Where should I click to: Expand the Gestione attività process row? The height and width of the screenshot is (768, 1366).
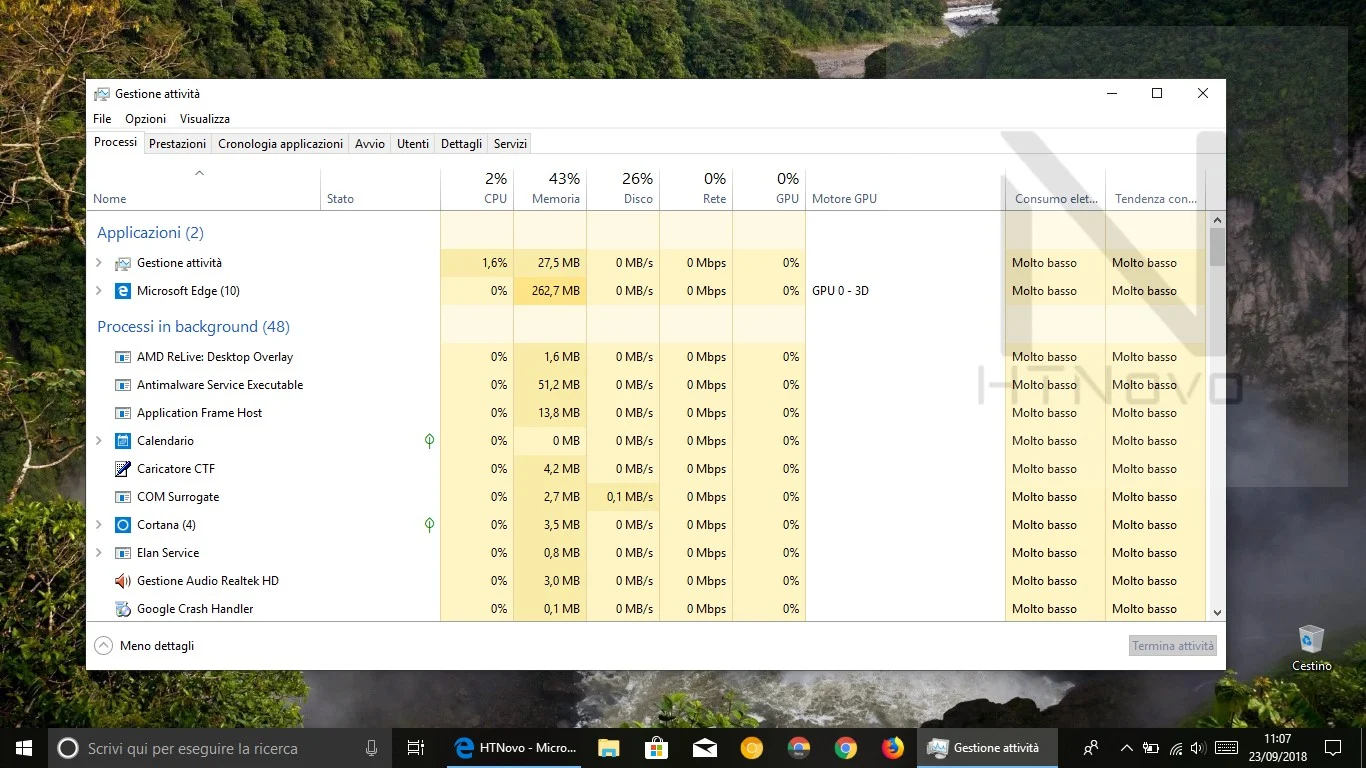[x=98, y=263]
